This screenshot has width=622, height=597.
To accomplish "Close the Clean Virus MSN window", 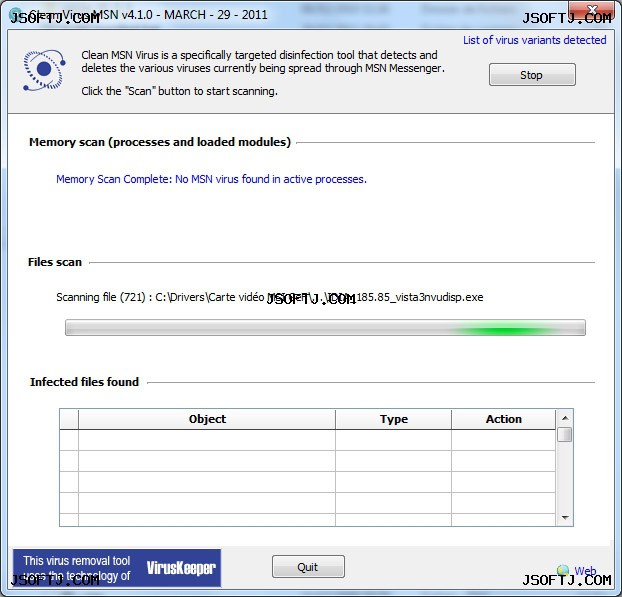I will coord(592,10).
